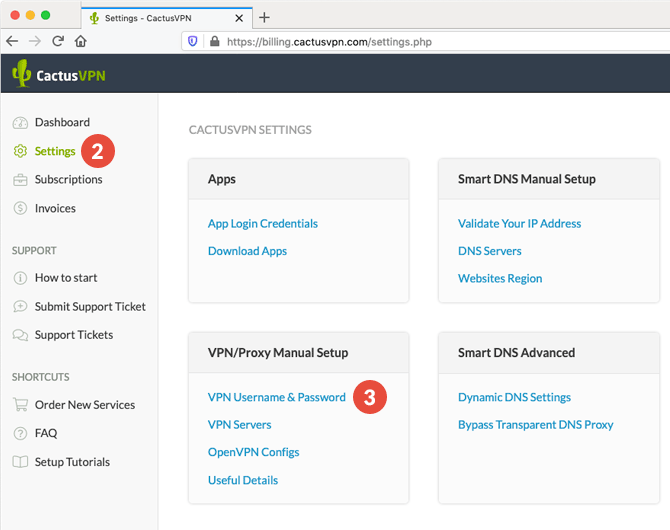Click the CactusVPN logo in header
Viewport: 670px width, 530px height.
[59, 74]
